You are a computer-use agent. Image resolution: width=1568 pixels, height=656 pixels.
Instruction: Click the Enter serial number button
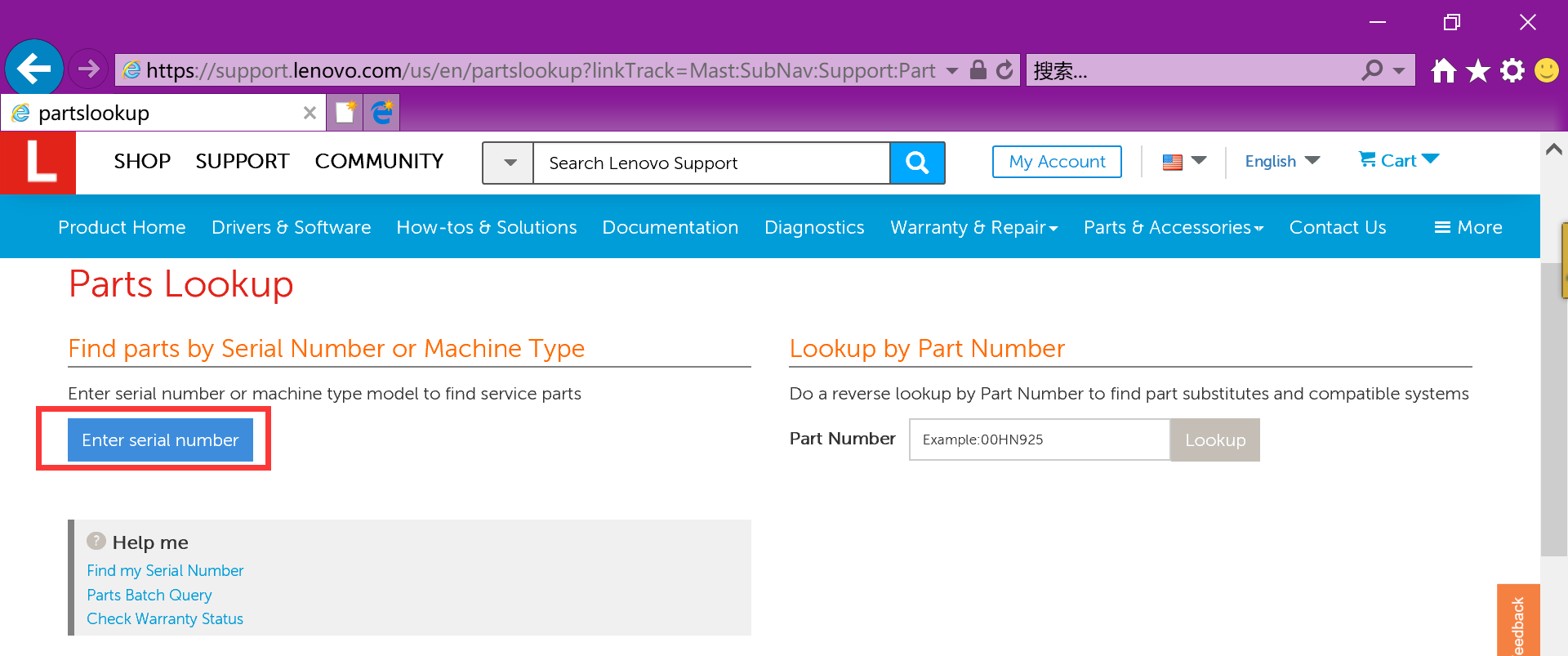(160, 440)
